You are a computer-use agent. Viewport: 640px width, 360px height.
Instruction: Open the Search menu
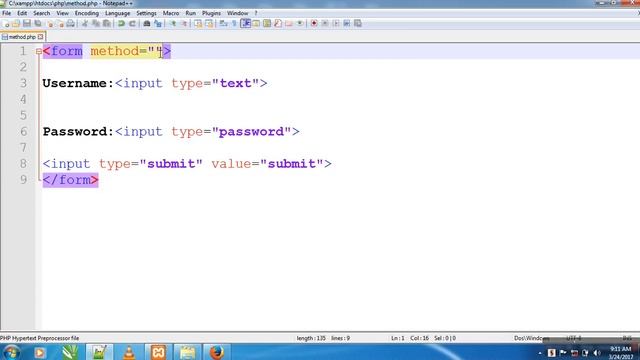pyautogui.click(x=42, y=13)
